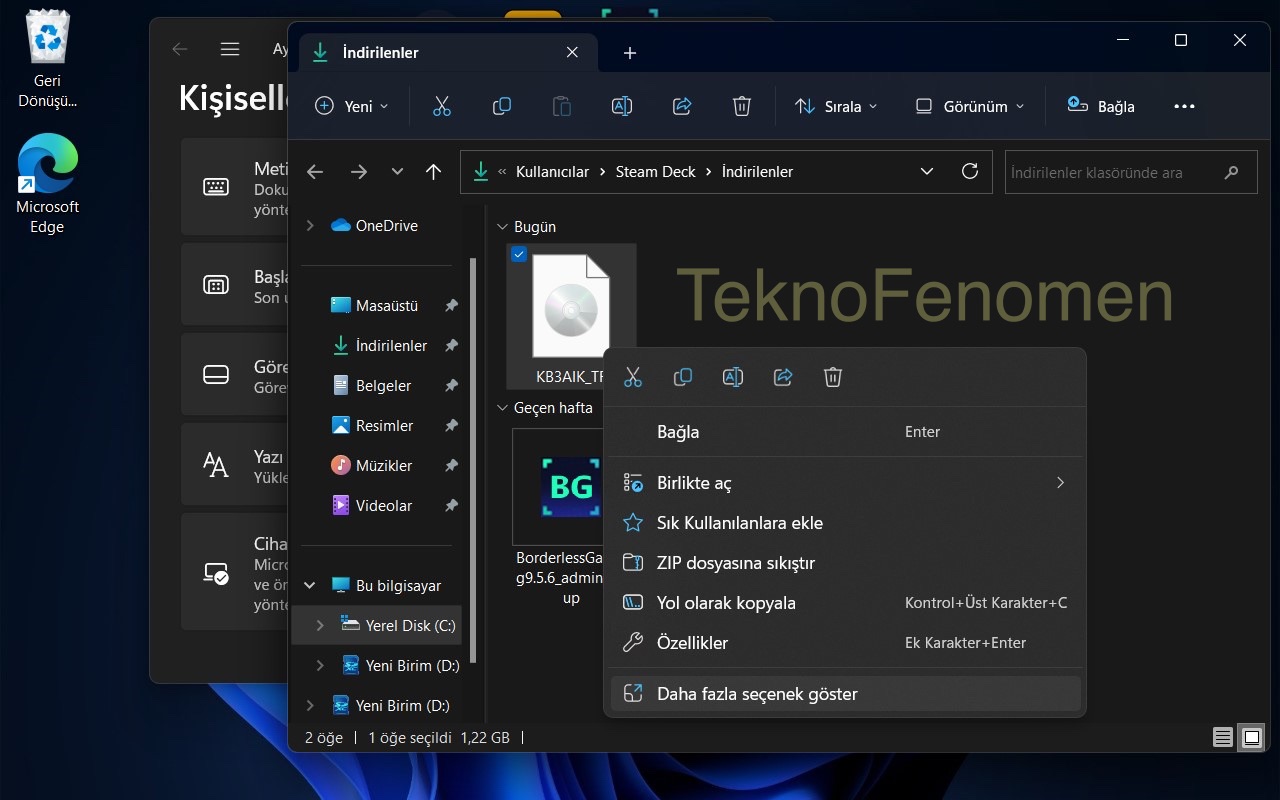This screenshot has height=800, width=1280.
Task: Click the Delete trash icon in the context menu
Action: pyautogui.click(x=833, y=377)
